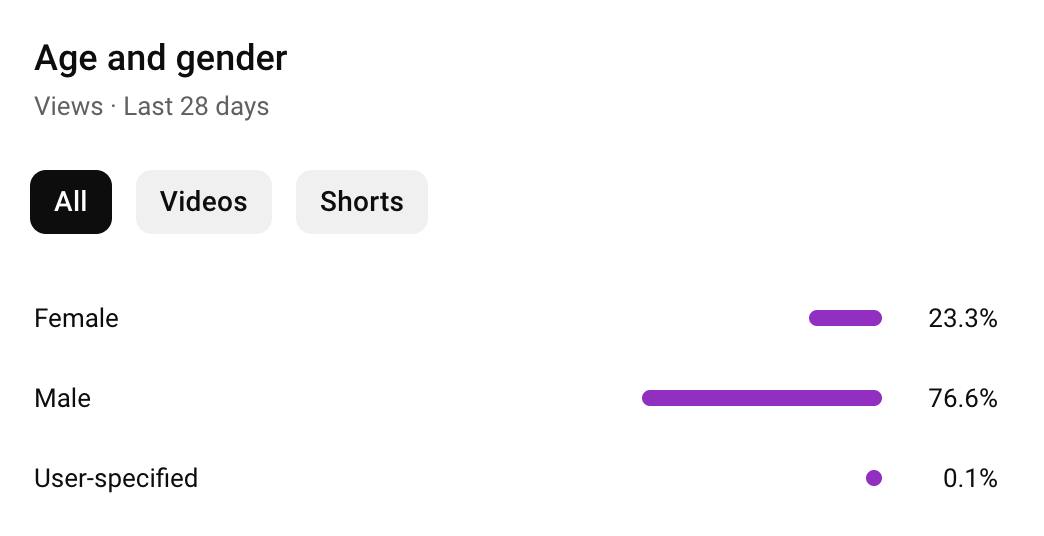Switch to the Shorts filter chip
Screen dimensions: 1044x536
point(362,202)
